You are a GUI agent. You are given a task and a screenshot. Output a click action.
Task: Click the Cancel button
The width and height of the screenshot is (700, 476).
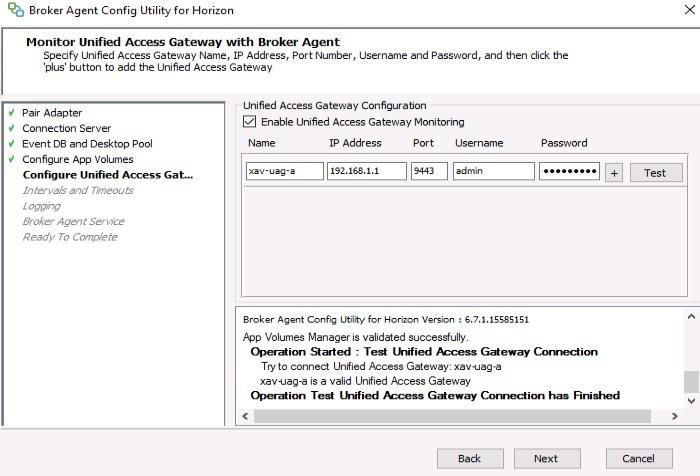(639, 459)
